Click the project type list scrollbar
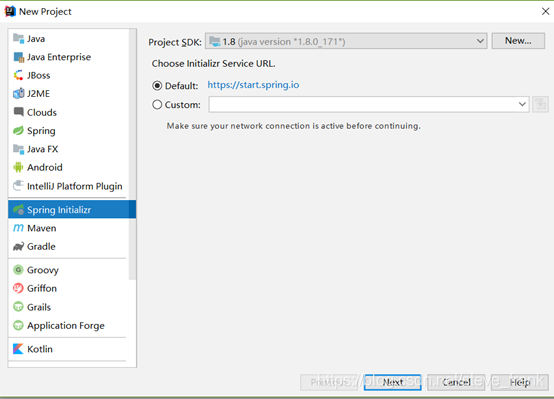 [132, 154]
